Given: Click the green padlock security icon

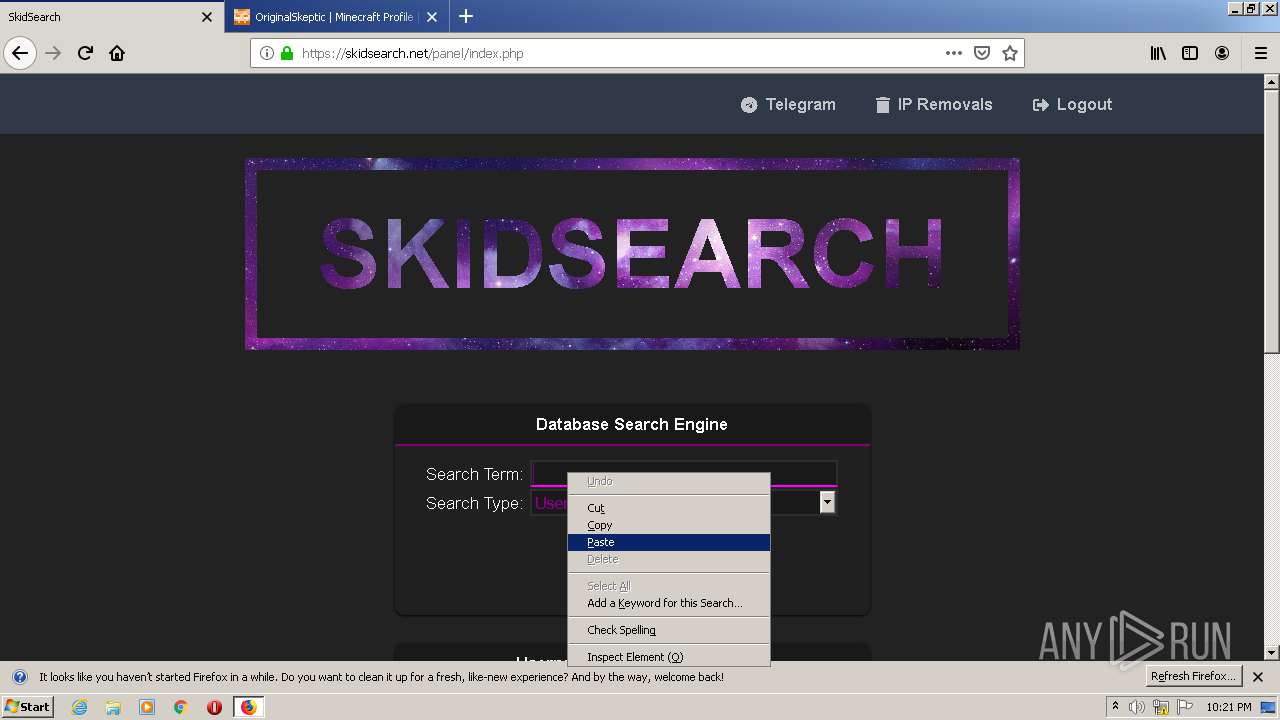Looking at the screenshot, I should pos(287,53).
